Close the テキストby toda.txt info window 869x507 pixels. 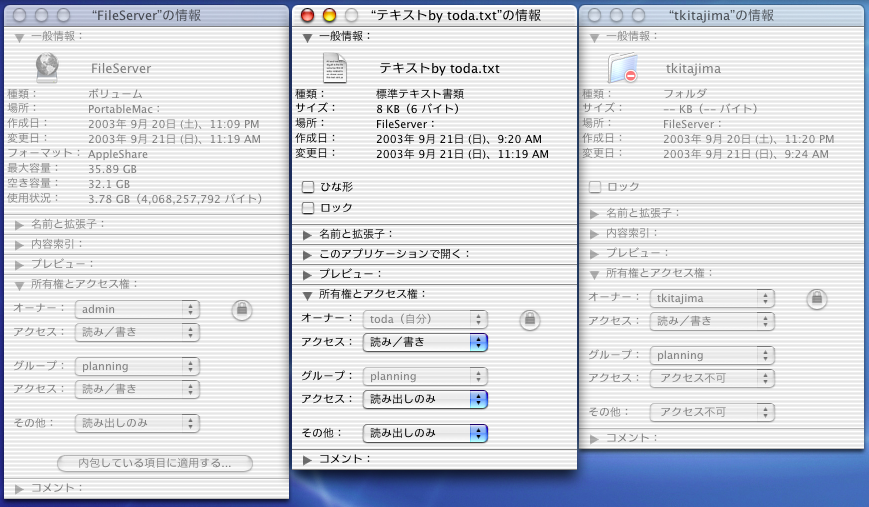[x=307, y=15]
